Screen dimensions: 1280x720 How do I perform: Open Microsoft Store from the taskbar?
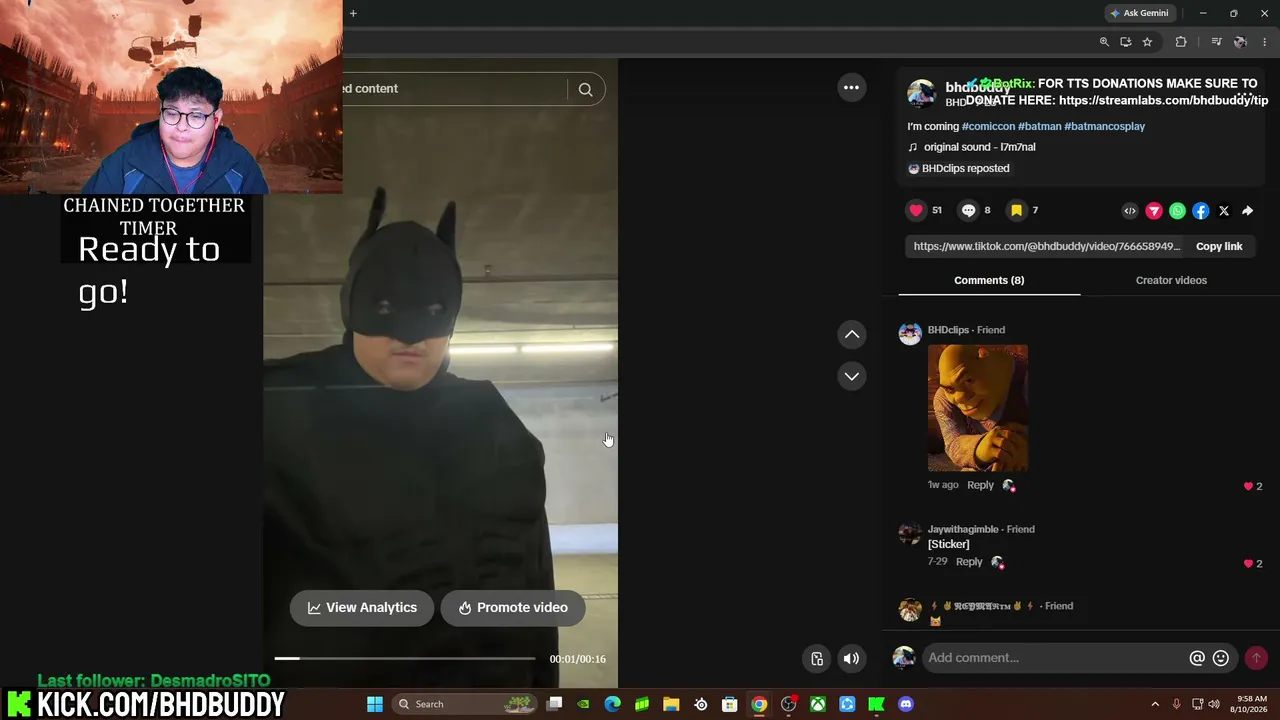[x=730, y=704]
